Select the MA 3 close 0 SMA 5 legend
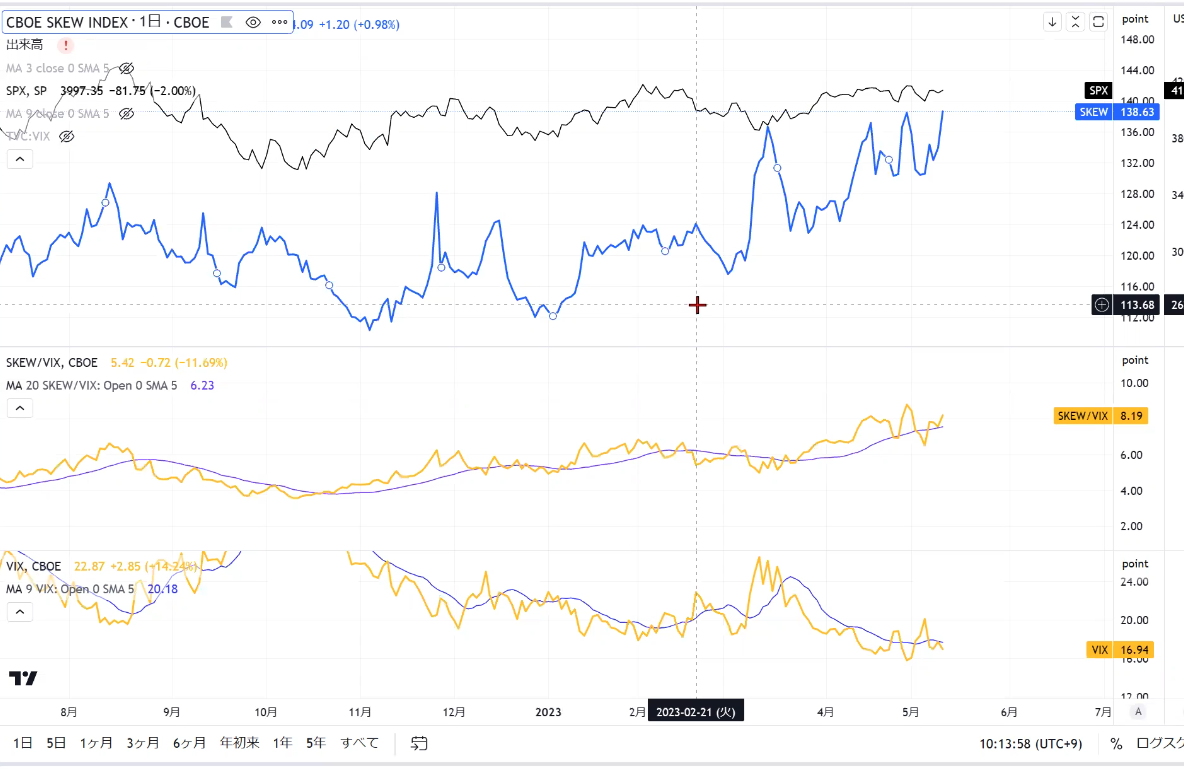Viewport: 1184px width, 772px height. coord(57,68)
